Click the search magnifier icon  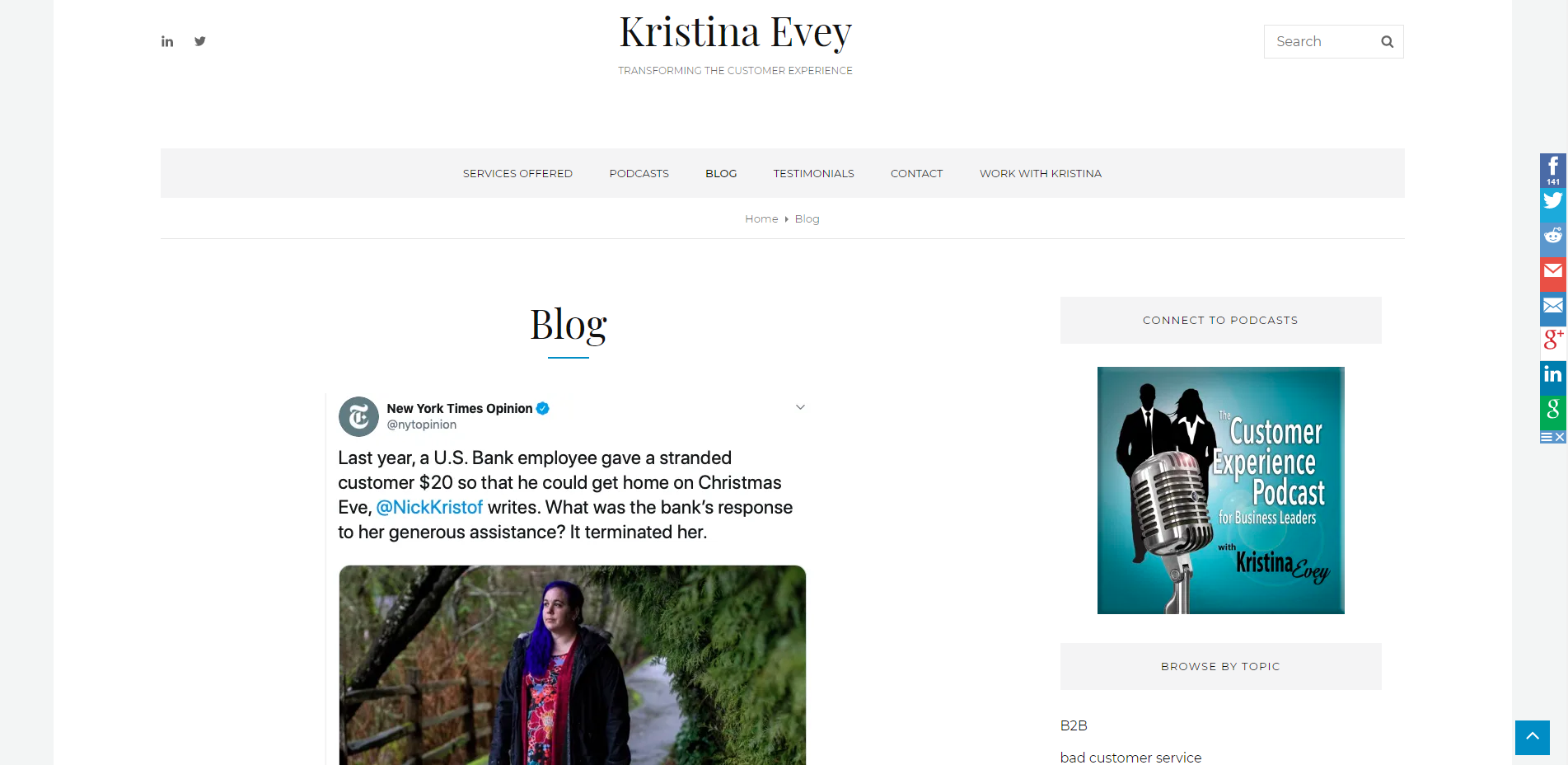1388,42
